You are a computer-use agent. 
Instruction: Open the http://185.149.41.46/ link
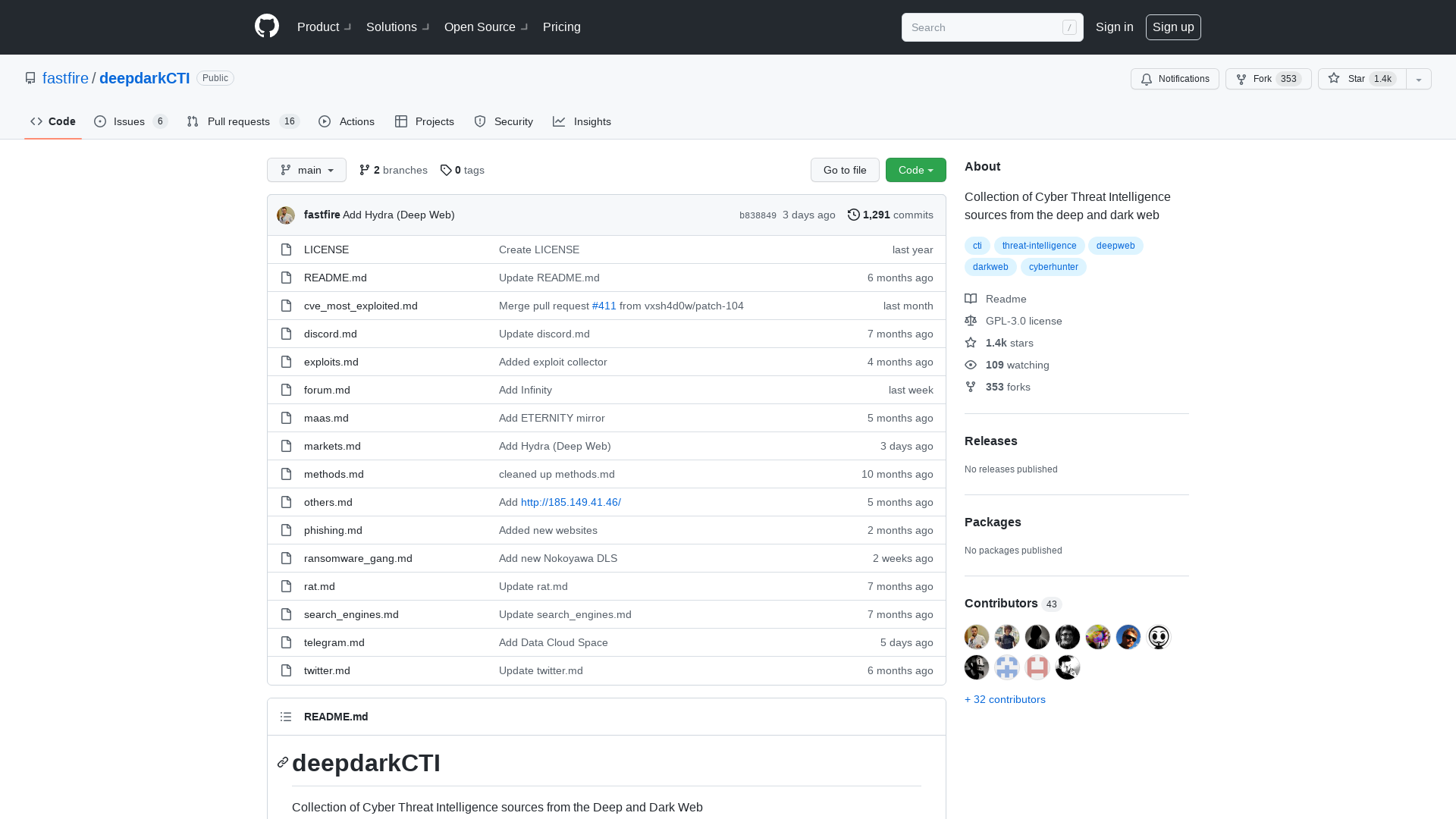coord(571,502)
